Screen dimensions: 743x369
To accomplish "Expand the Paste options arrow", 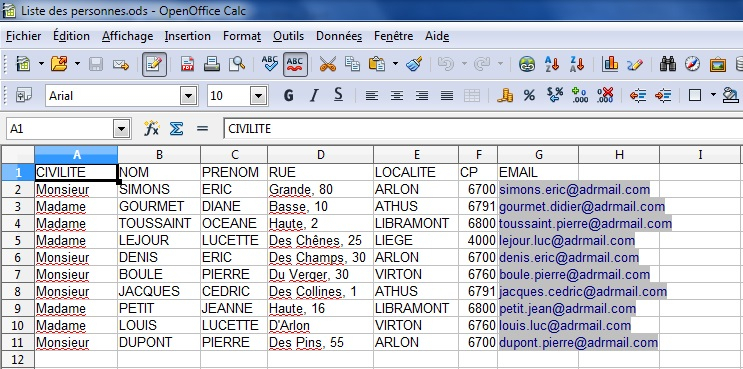I will (395, 64).
